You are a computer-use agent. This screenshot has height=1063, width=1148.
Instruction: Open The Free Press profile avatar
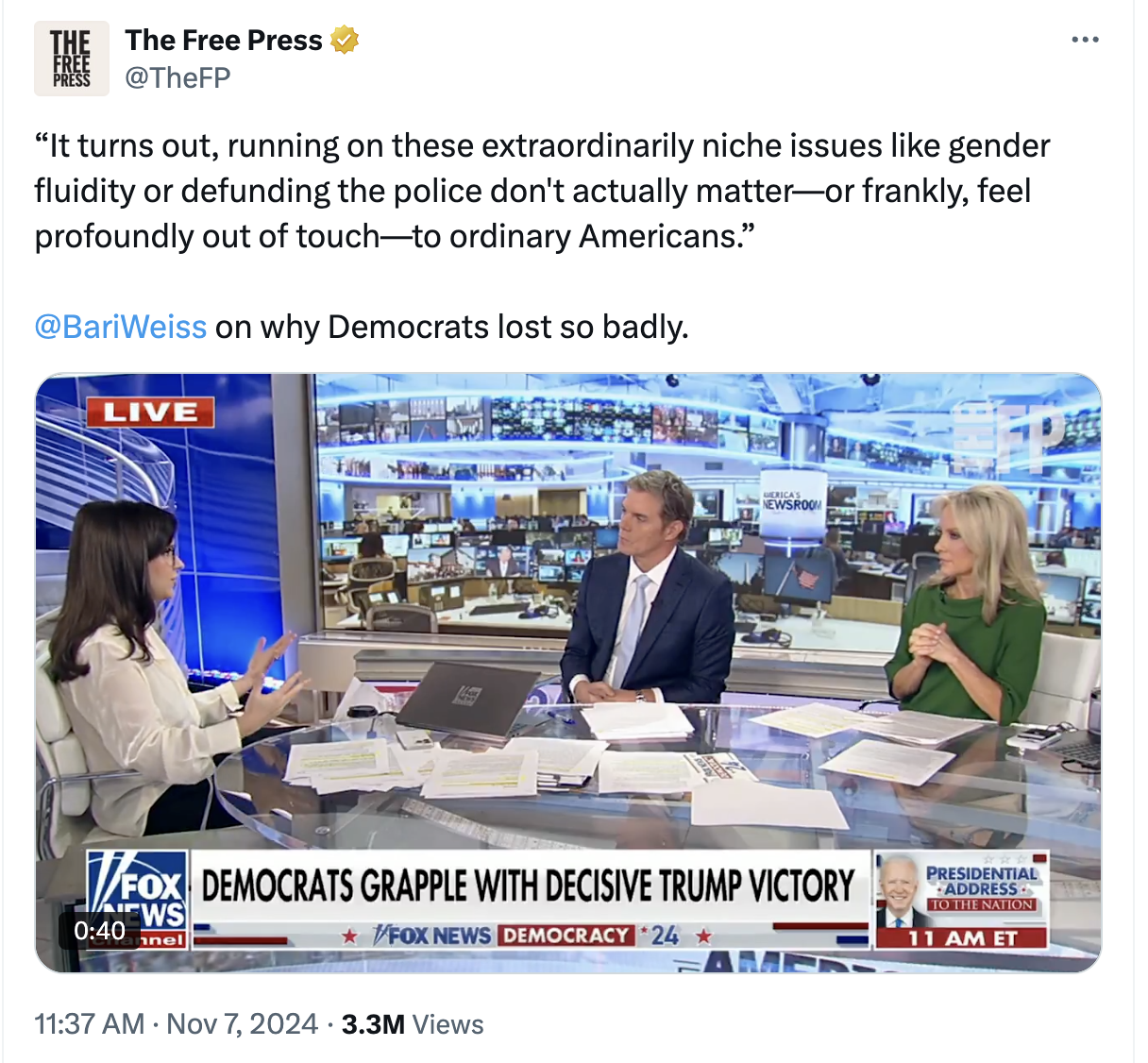tap(72, 59)
